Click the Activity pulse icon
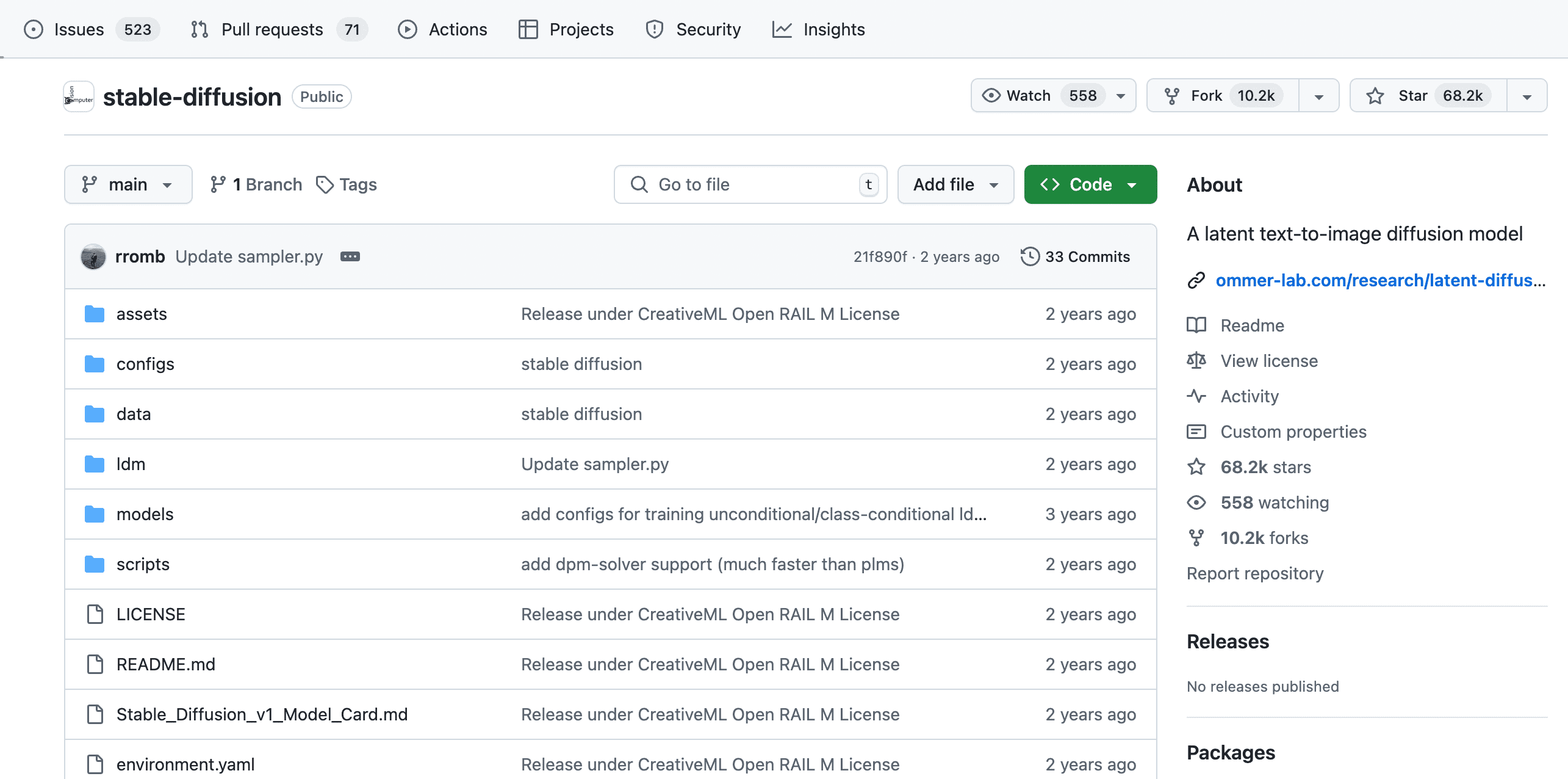1568x779 pixels. (1196, 396)
